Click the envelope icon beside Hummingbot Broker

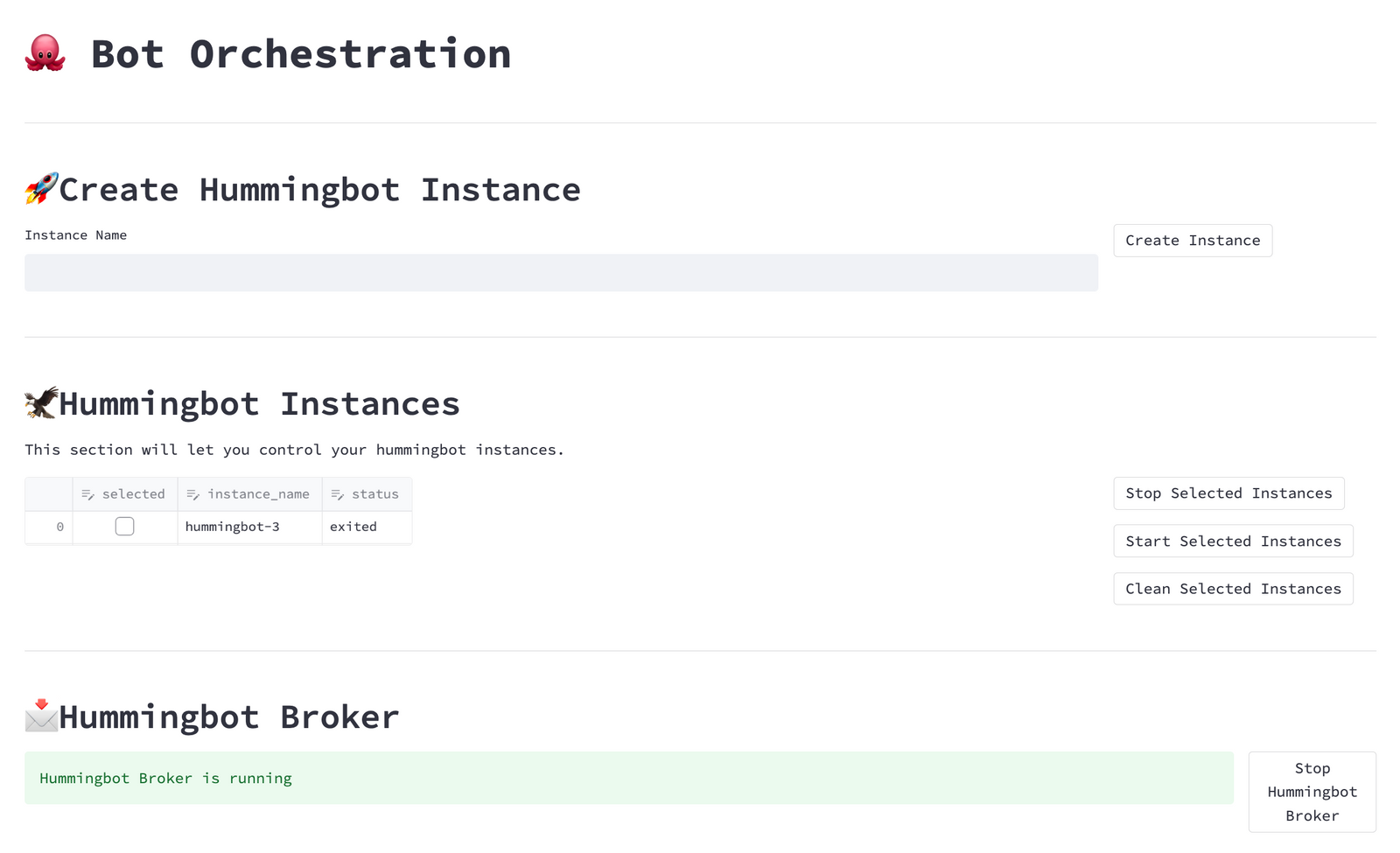(x=41, y=716)
